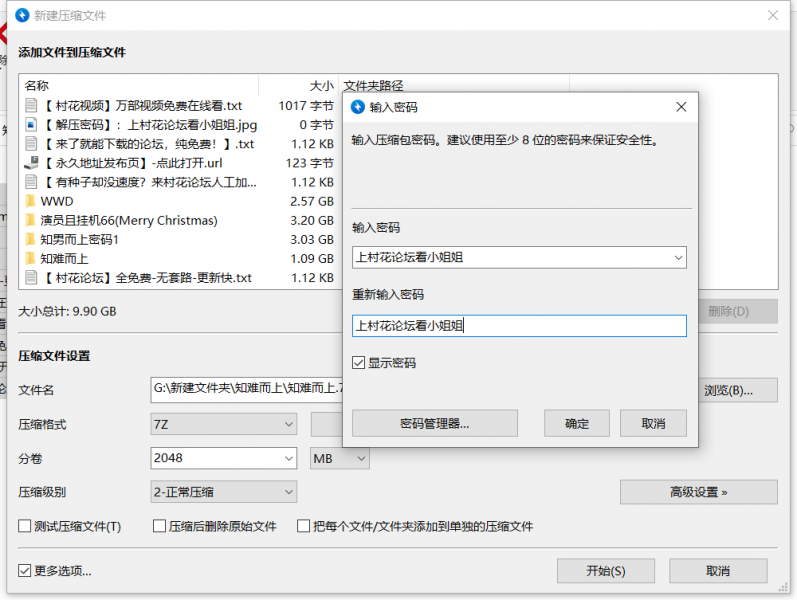
Task: Uncheck the 显示密码 checkbox
Action: [359, 363]
